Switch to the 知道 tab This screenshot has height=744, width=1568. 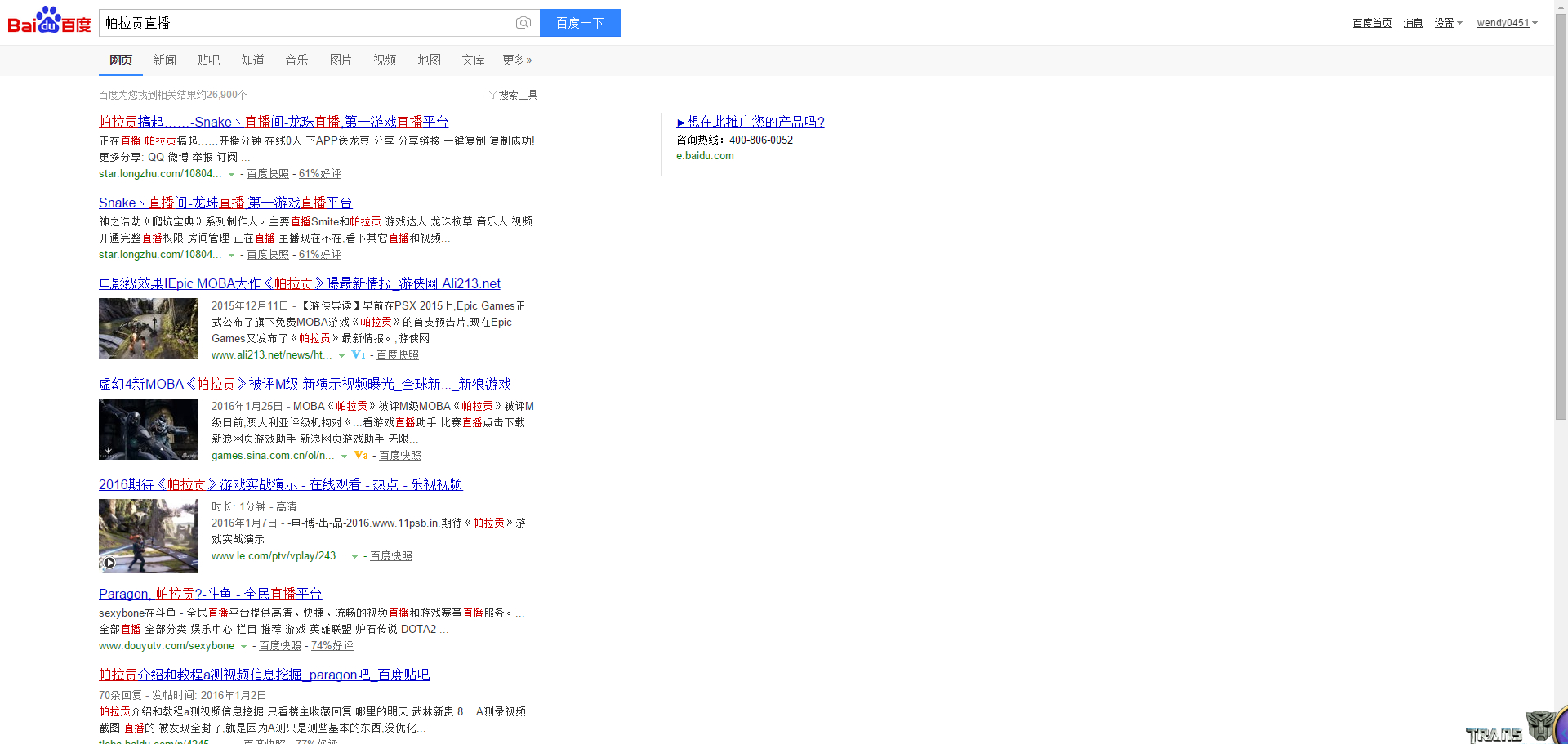point(252,60)
